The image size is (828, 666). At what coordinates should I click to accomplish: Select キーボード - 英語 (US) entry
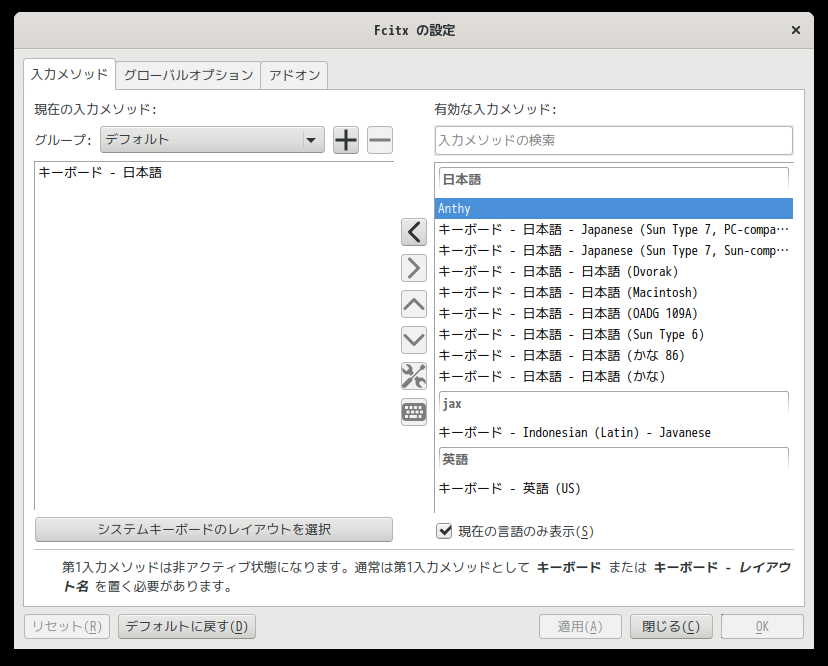click(x=614, y=489)
